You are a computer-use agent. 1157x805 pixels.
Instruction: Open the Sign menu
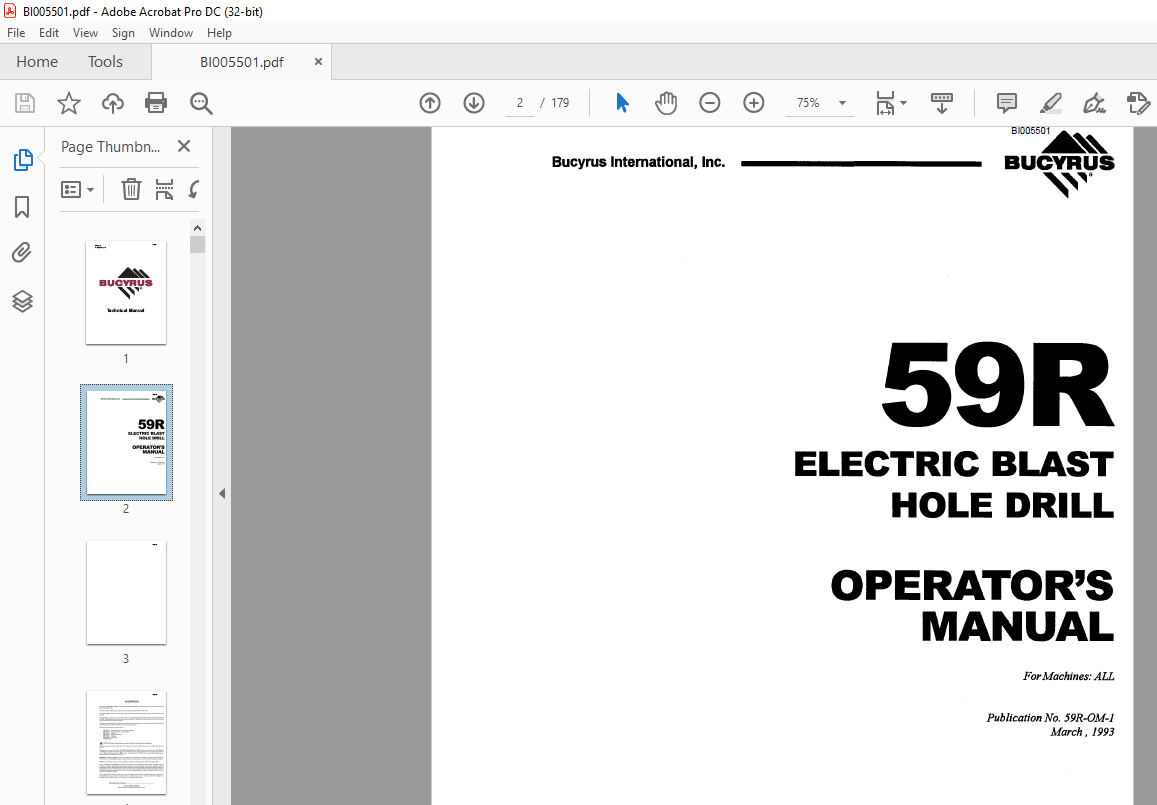[123, 33]
